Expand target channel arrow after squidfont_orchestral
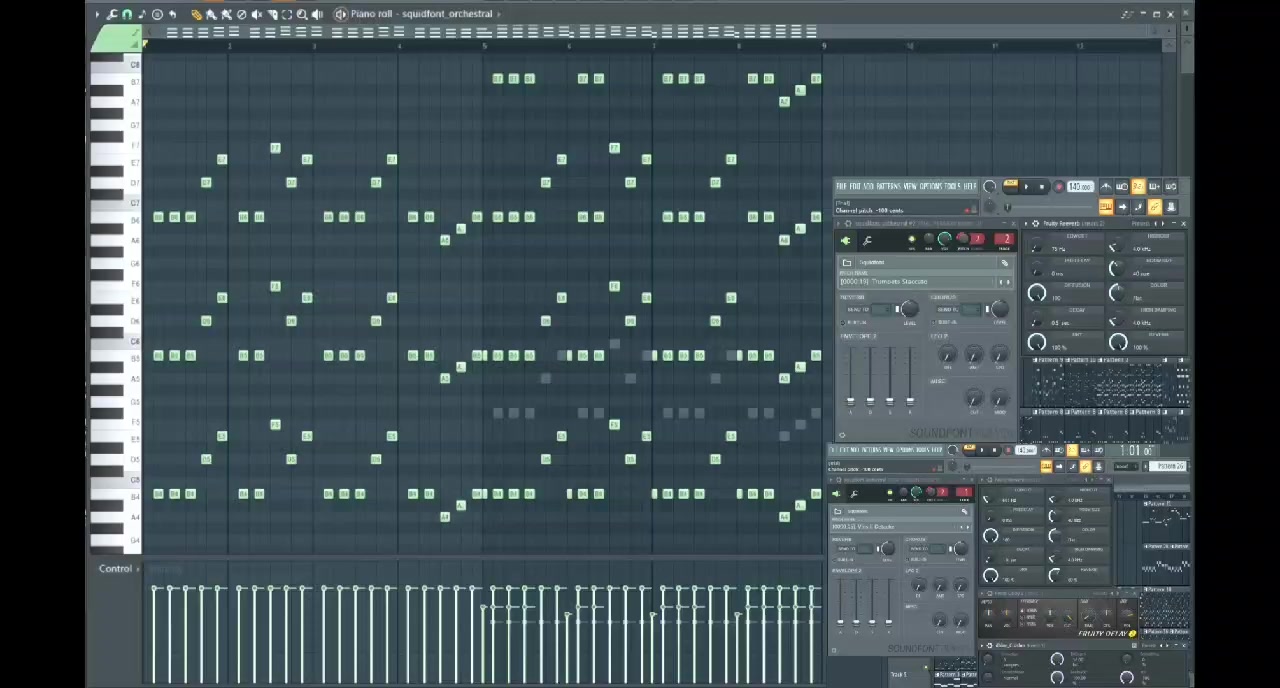The width and height of the screenshot is (1280, 688). 499,14
